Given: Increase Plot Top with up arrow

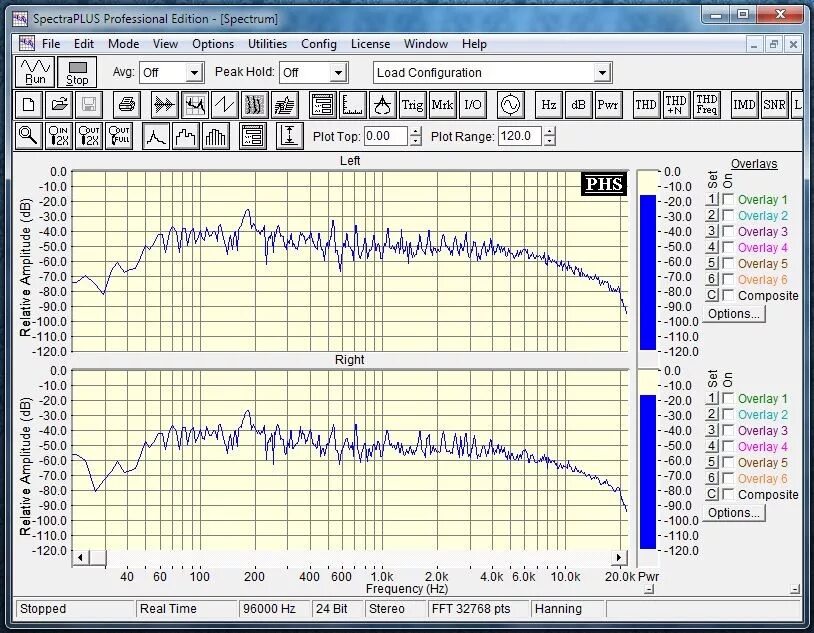Looking at the screenshot, I should [x=415, y=131].
